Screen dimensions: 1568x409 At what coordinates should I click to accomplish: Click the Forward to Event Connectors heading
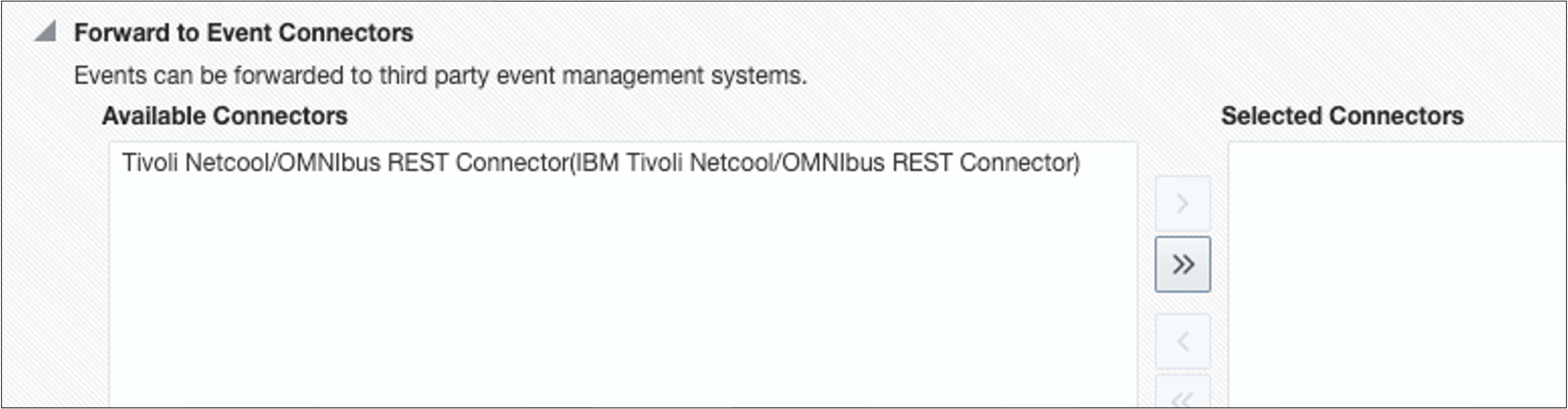pos(243,33)
